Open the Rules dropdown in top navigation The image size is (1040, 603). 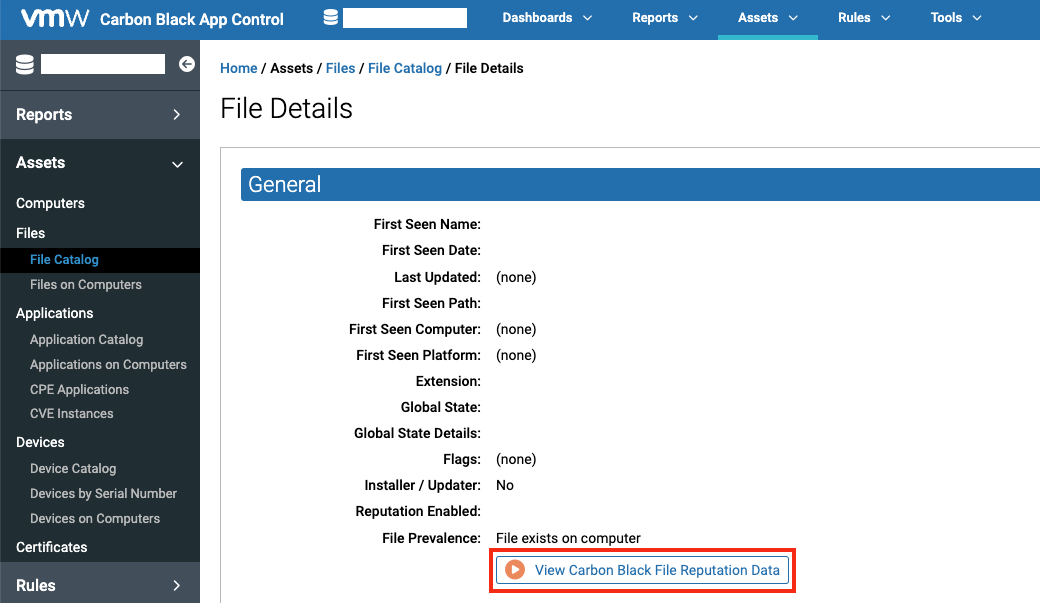click(864, 18)
